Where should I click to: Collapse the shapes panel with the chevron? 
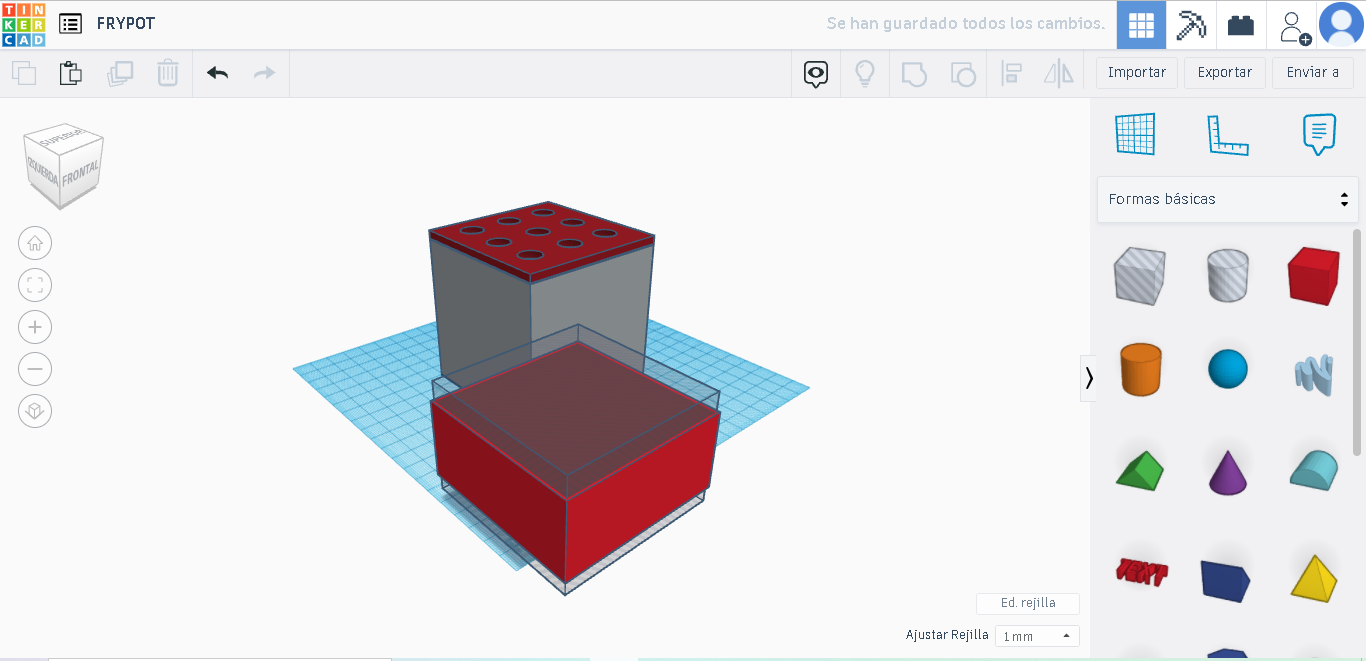pyautogui.click(x=1088, y=377)
